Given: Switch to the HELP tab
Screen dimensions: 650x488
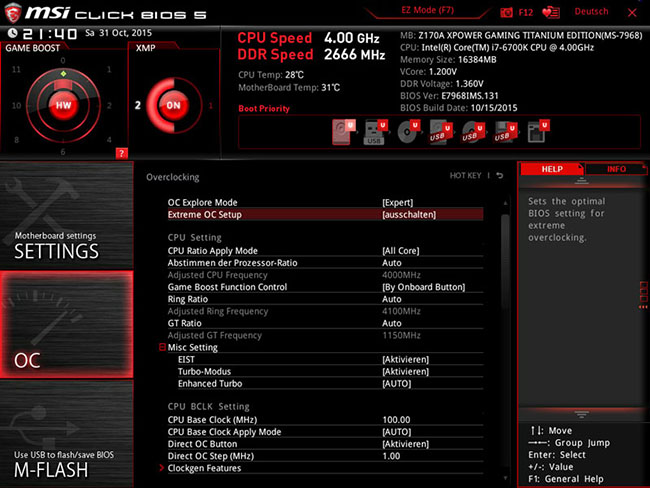Looking at the screenshot, I should tap(552, 169).
